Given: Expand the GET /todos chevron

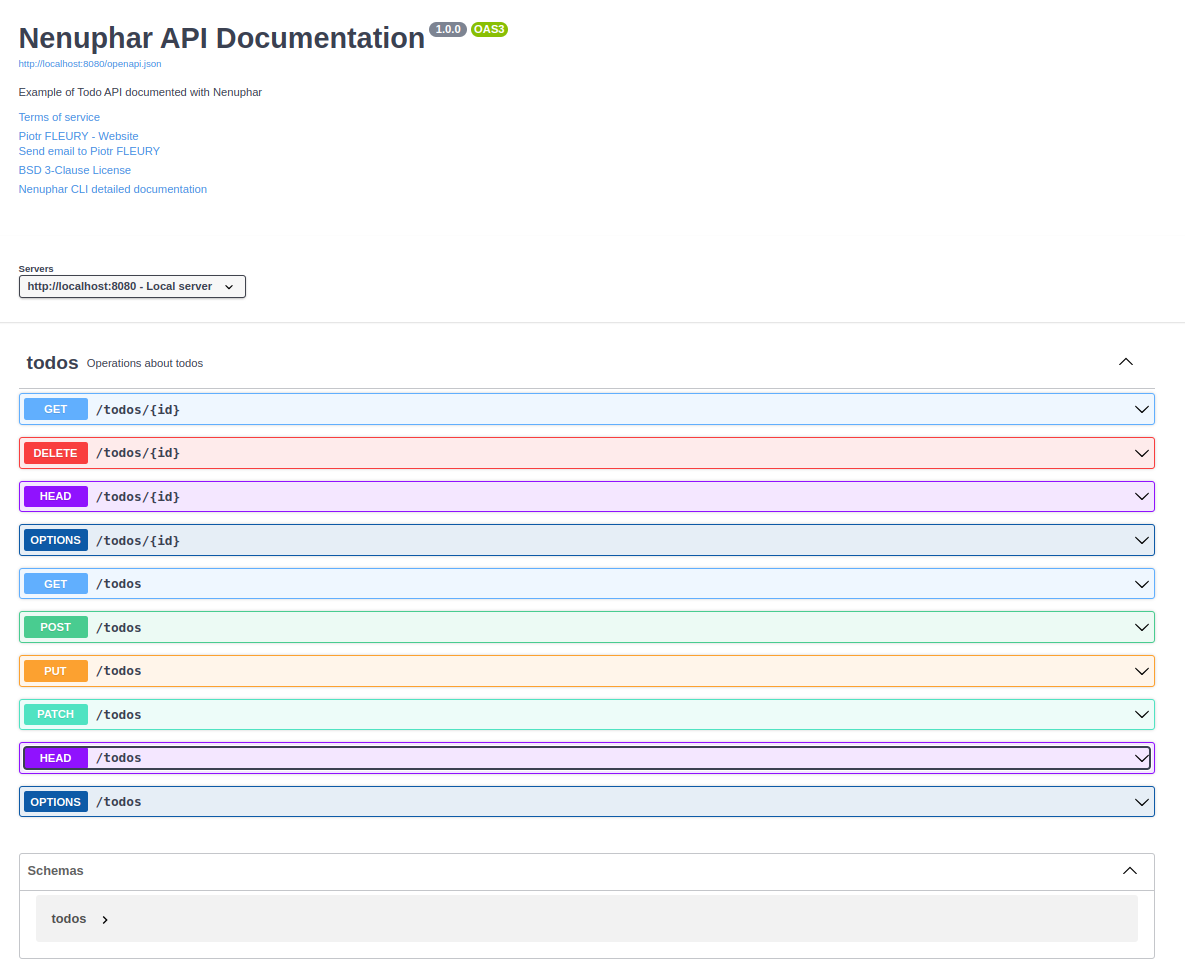Looking at the screenshot, I should tap(1141, 584).
